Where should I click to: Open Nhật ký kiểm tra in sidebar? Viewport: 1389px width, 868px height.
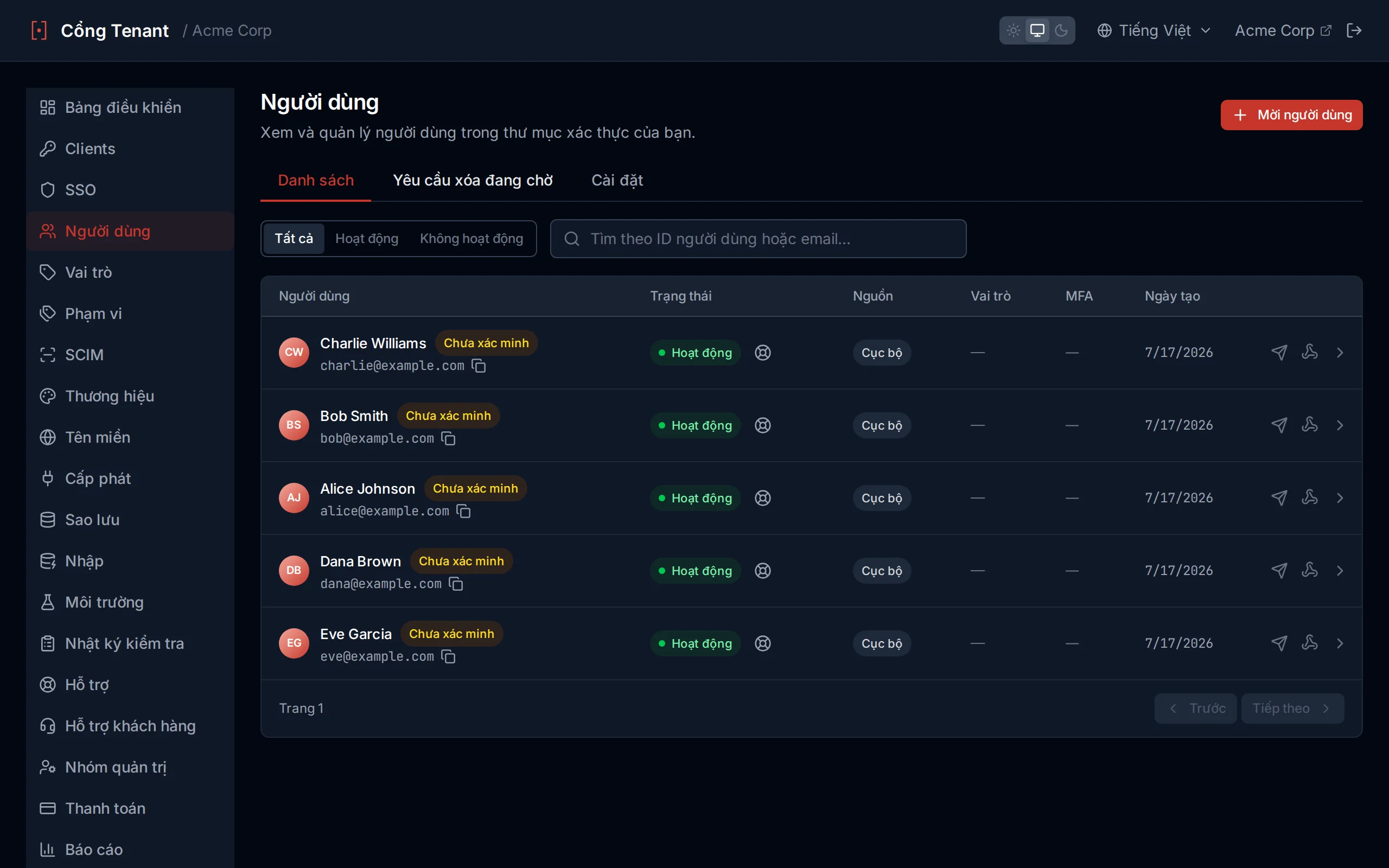pyautogui.click(x=130, y=643)
